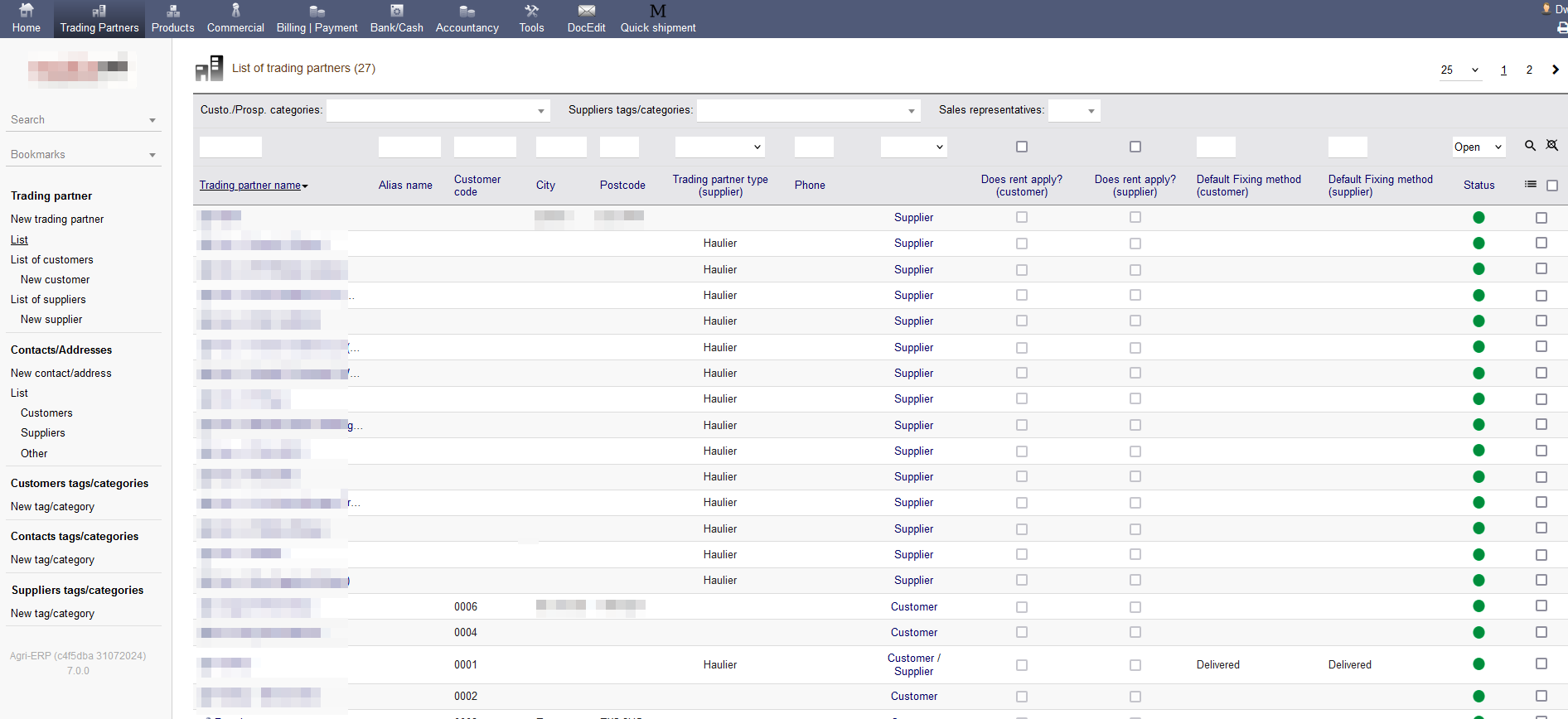The image size is (1568, 719).
Task: Open the Quick shipment module icon
Action: coord(658,11)
